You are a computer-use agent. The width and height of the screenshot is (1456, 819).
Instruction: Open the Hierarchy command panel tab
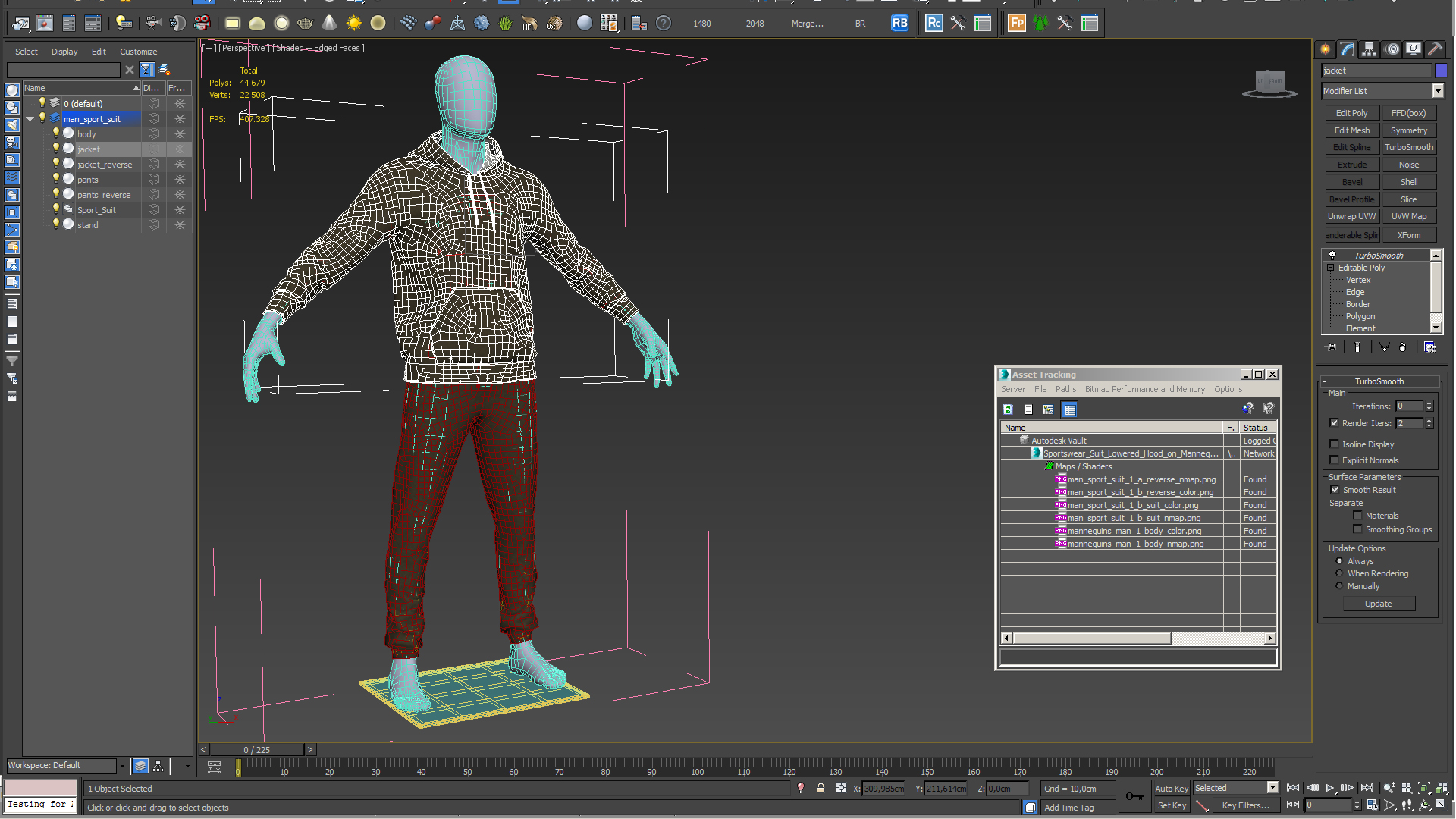1370,49
